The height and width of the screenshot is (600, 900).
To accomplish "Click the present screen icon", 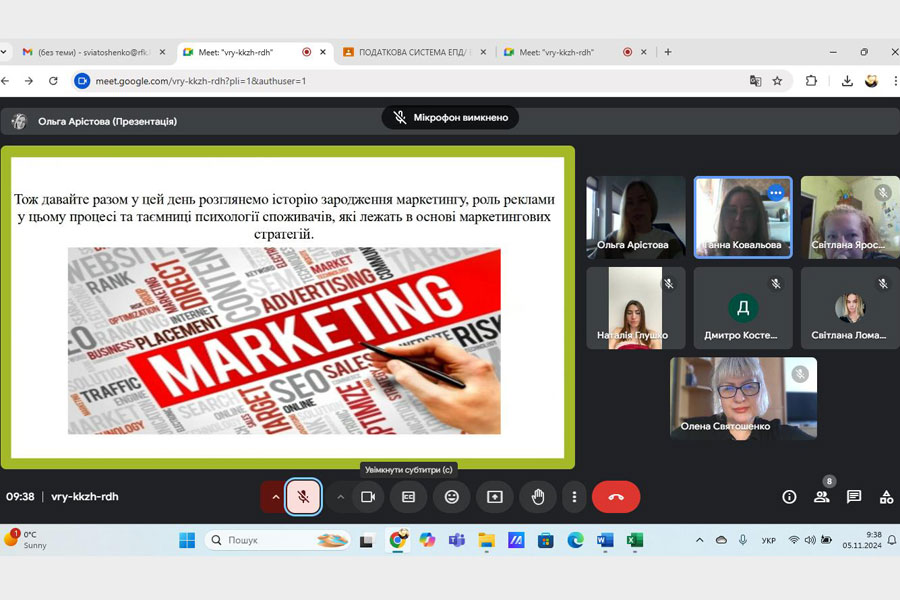I will point(494,497).
